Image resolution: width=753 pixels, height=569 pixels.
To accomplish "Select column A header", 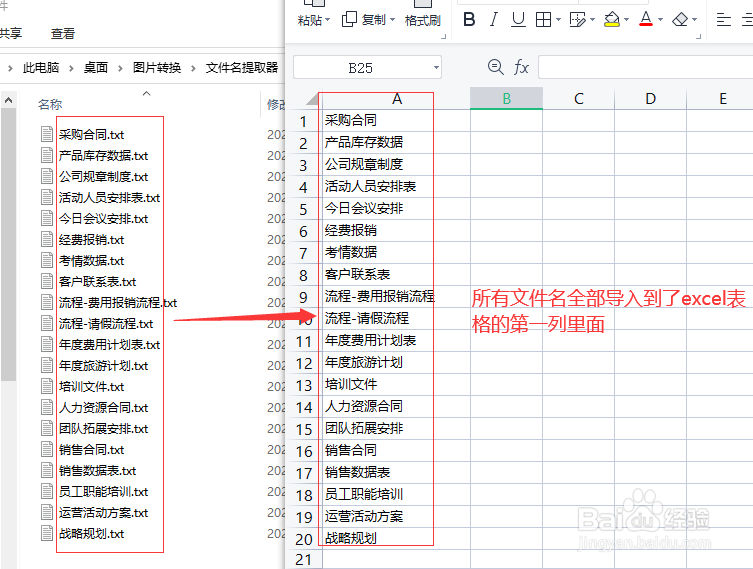I will click(x=396, y=98).
